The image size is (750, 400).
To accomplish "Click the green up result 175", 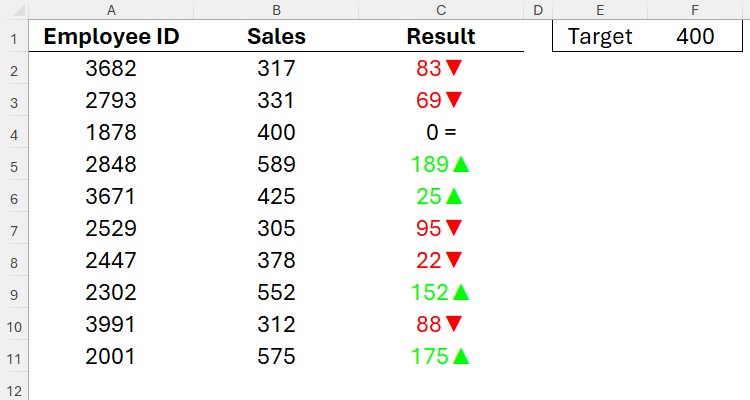I will pyautogui.click(x=440, y=357).
